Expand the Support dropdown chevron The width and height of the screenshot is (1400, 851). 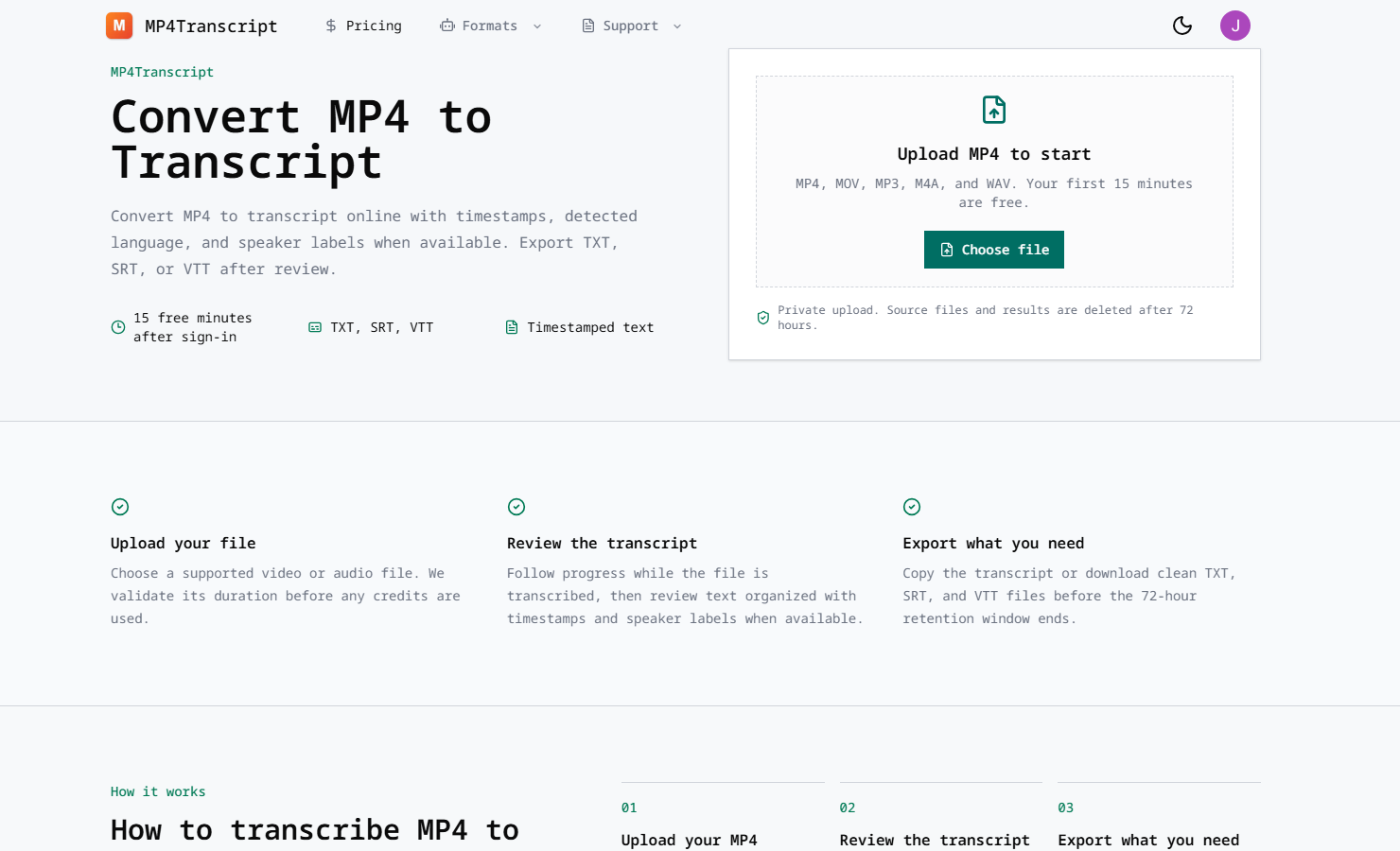[677, 26]
